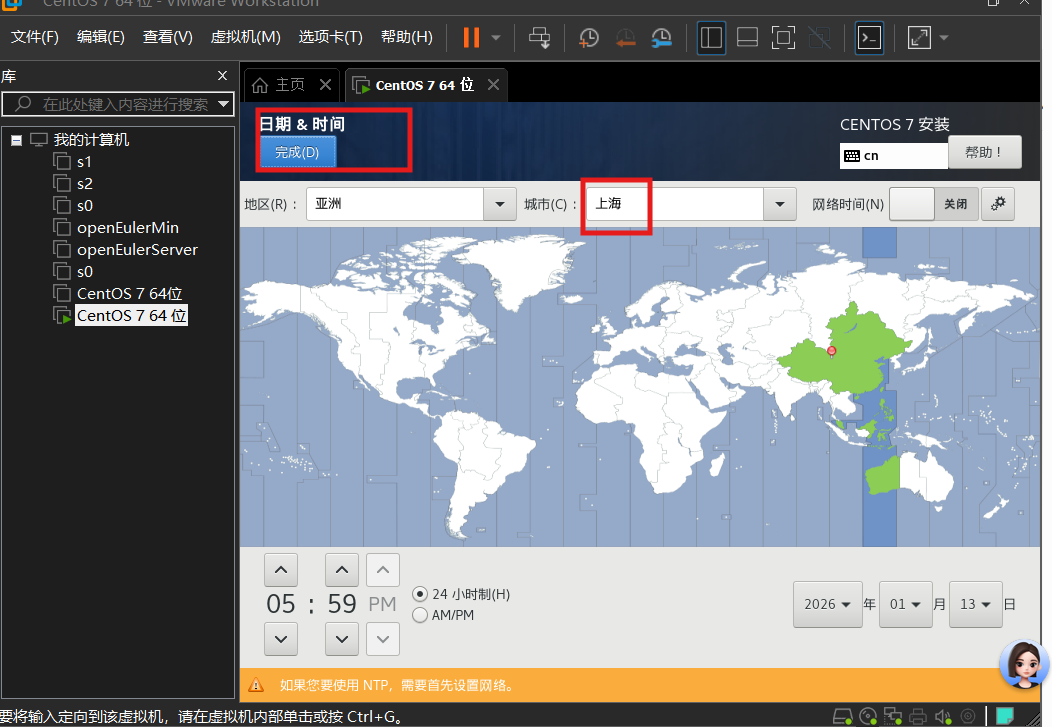Select the s1 virtual machine
Viewport: 1052px width, 727px height.
pos(84,162)
